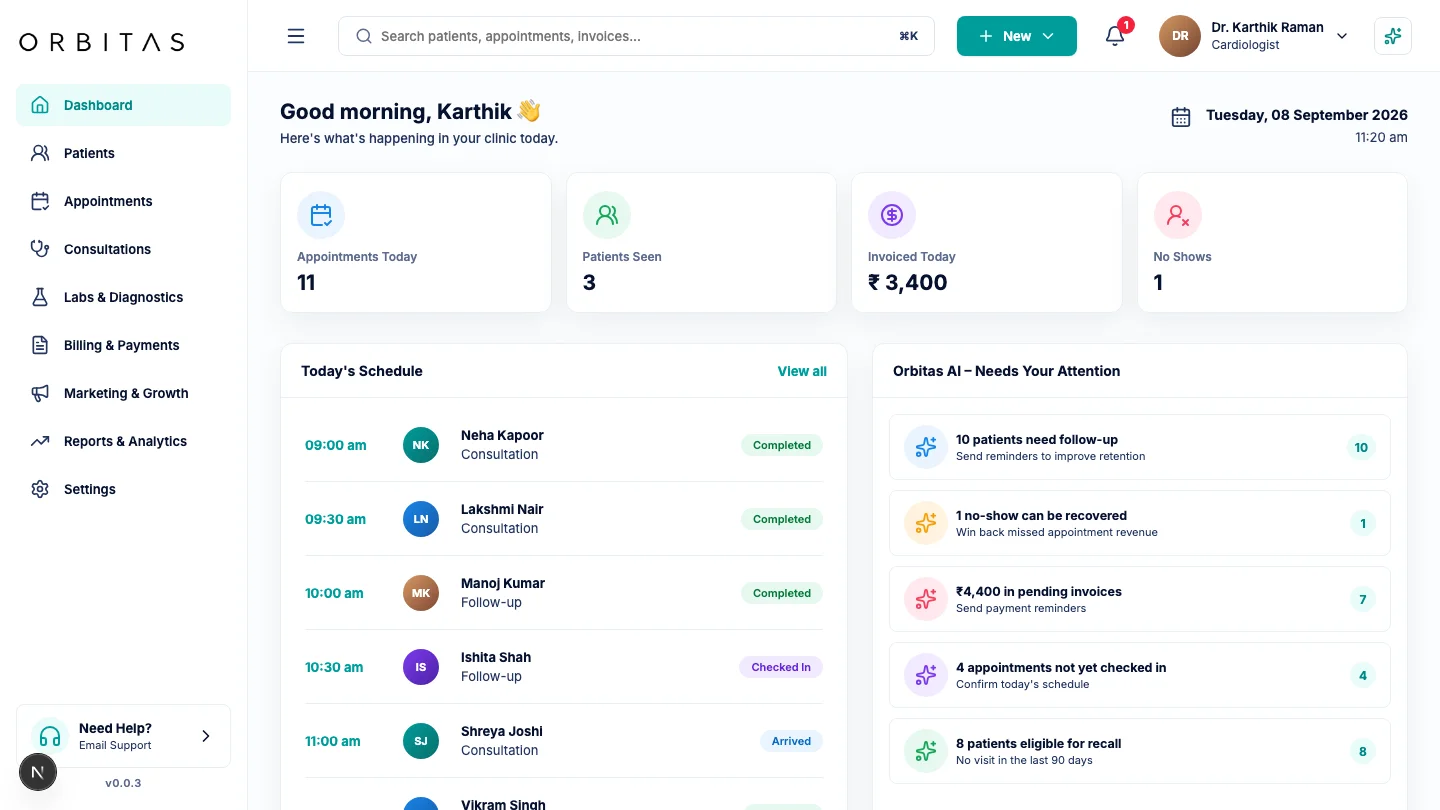
Task: Select the Manoj Kumar appointment row
Action: (564, 593)
